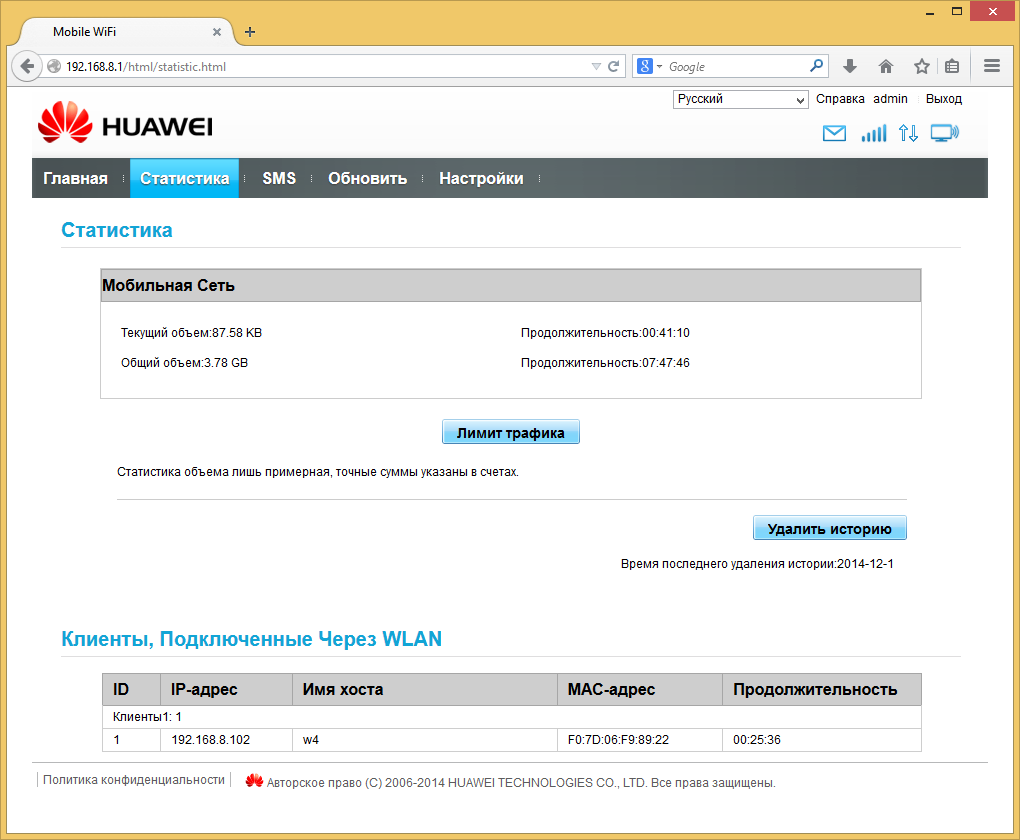Close the Mobile WiFi tab
Viewport: 1020px width, 840px height.
217,32
